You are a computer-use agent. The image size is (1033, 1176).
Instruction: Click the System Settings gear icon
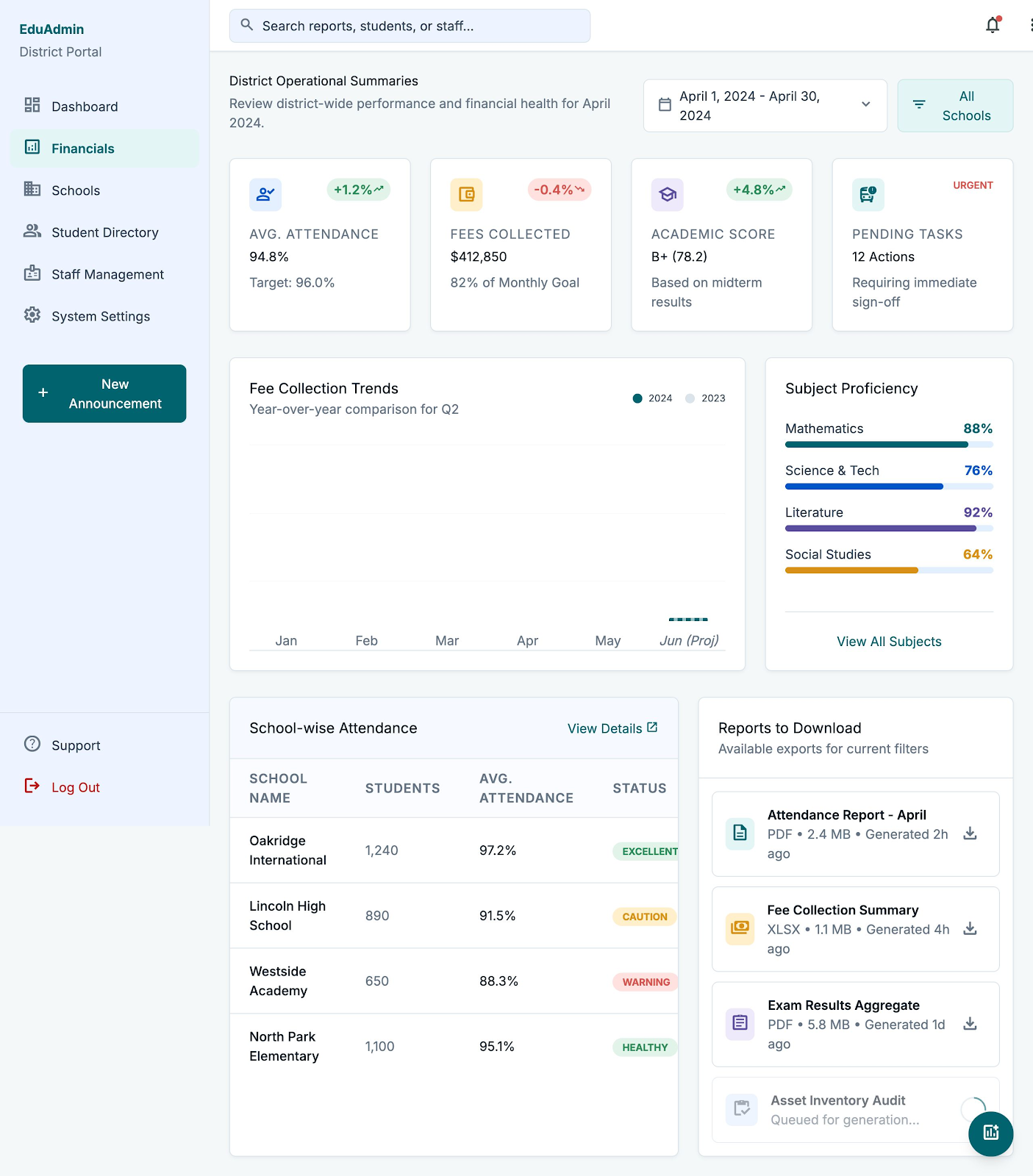[32, 315]
